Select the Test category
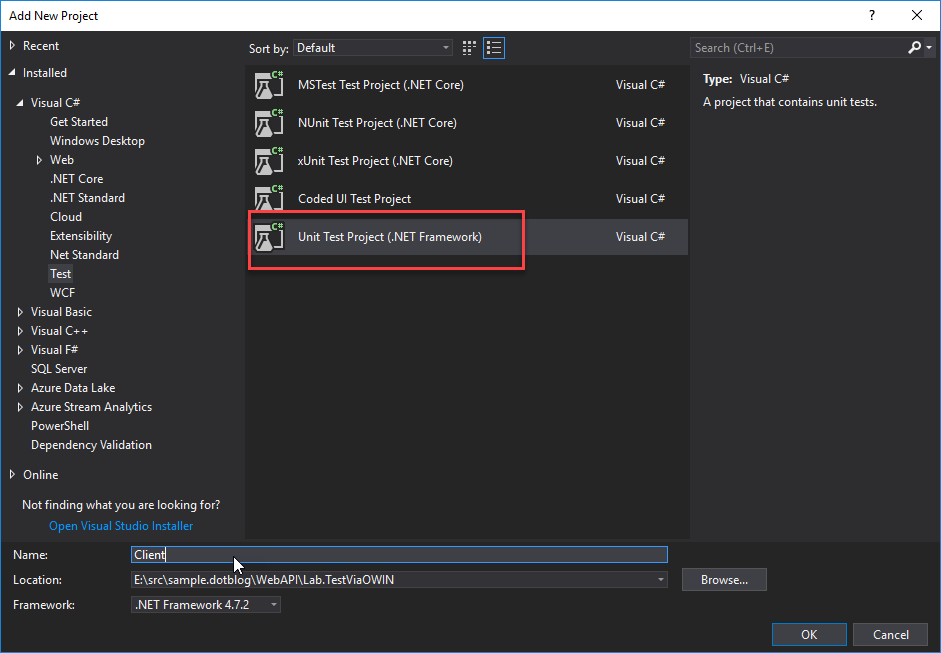 [61, 274]
